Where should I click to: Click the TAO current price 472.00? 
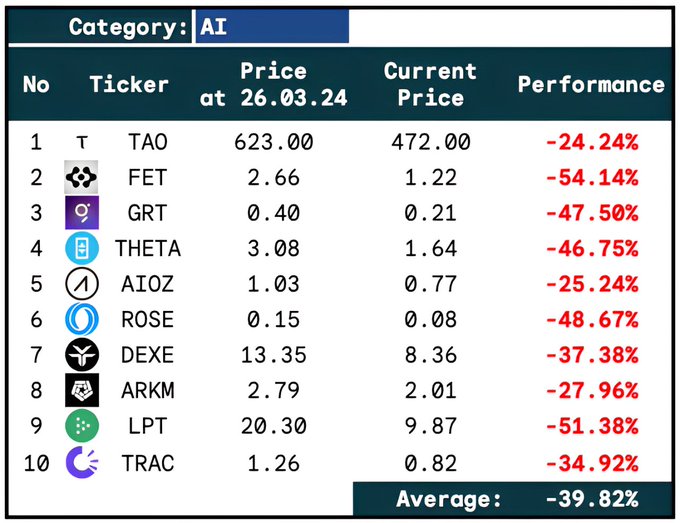430,143
